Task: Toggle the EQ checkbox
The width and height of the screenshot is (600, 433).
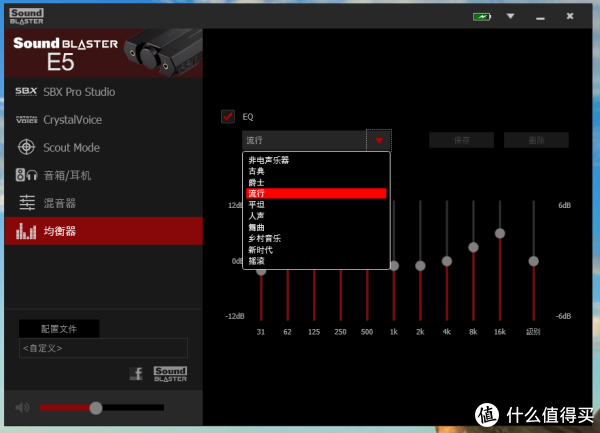Action: tap(228, 117)
